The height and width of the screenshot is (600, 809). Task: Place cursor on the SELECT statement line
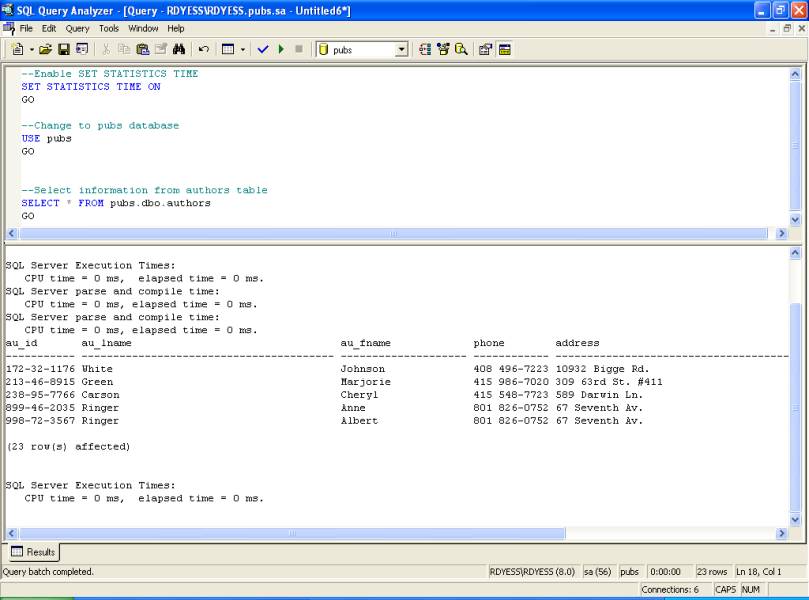pos(116,203)
